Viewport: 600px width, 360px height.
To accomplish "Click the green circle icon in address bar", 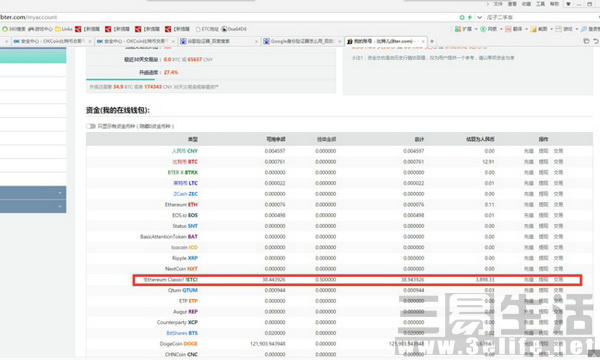I will (462, 17).
